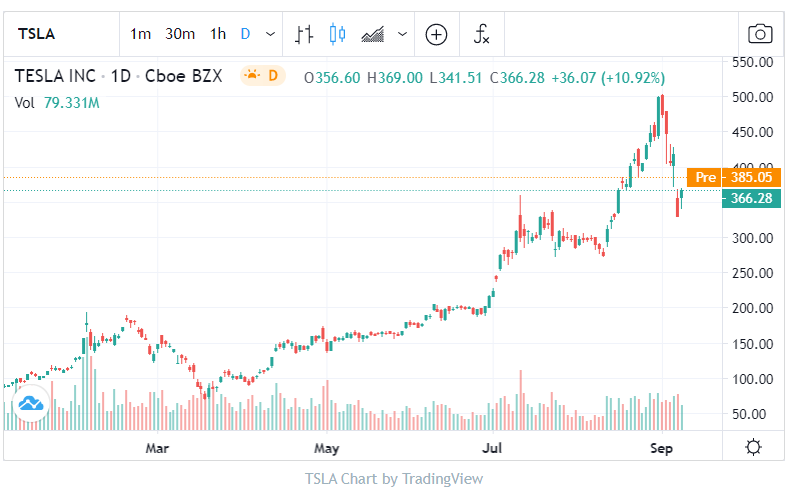Image resolution: width=788 pixels, height=494 pixels.
Task: Click the L341.51 low value
Action: (x=456, y=78)
